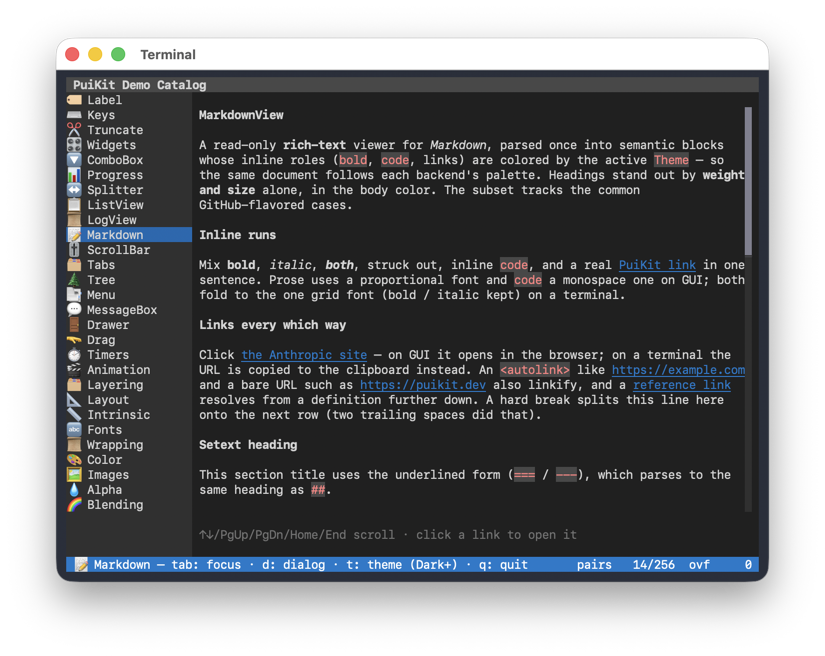Click the 'PuiKit Demo Catalog' title bar
825x656 pixels.
[x=412, y=85]
